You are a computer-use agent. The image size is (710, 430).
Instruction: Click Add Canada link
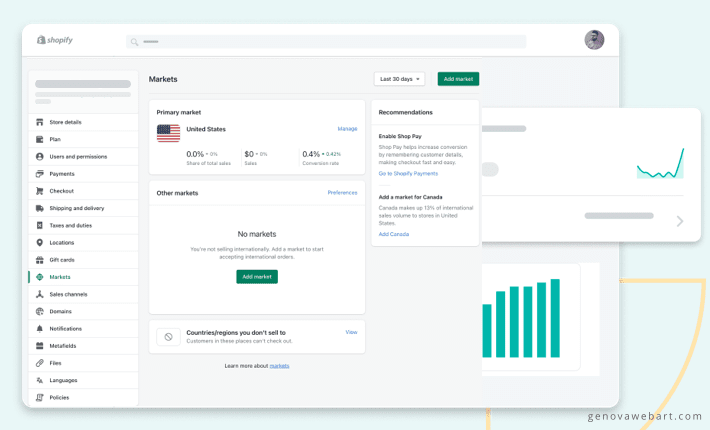[x=393, y=234]
